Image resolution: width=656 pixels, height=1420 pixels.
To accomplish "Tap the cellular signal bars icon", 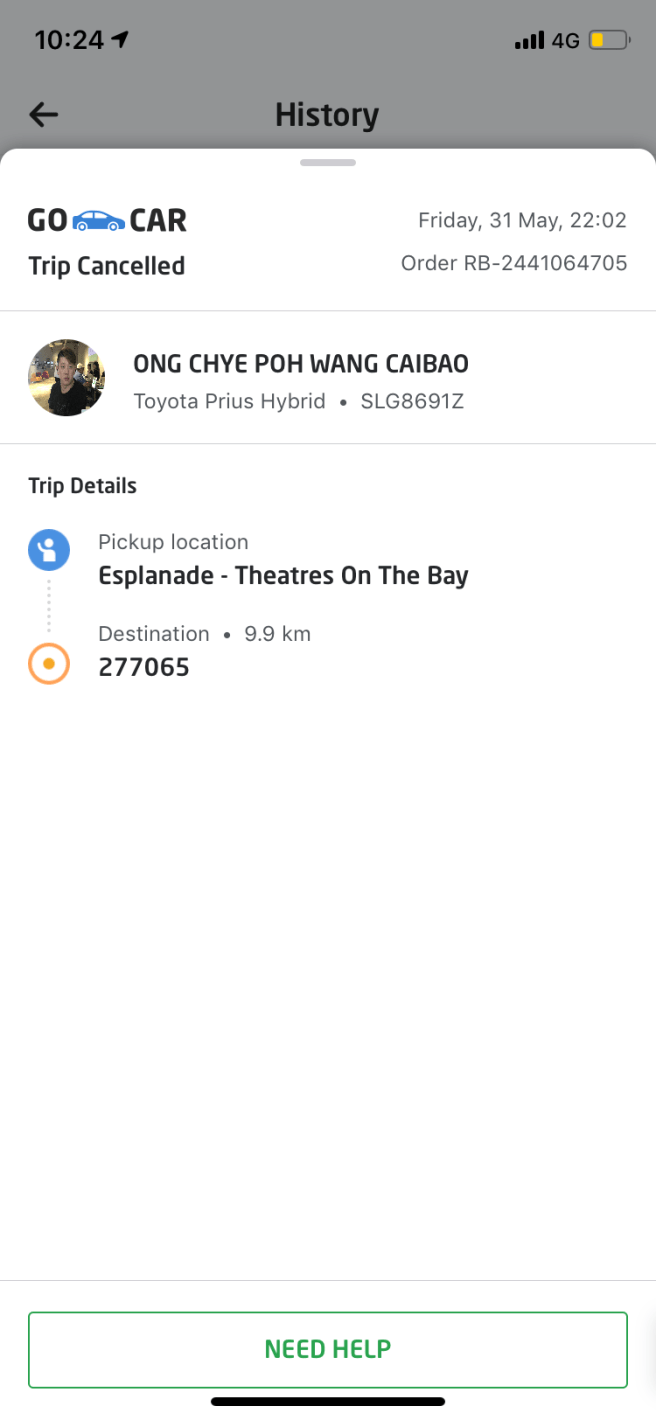I will tap(529, 40).
